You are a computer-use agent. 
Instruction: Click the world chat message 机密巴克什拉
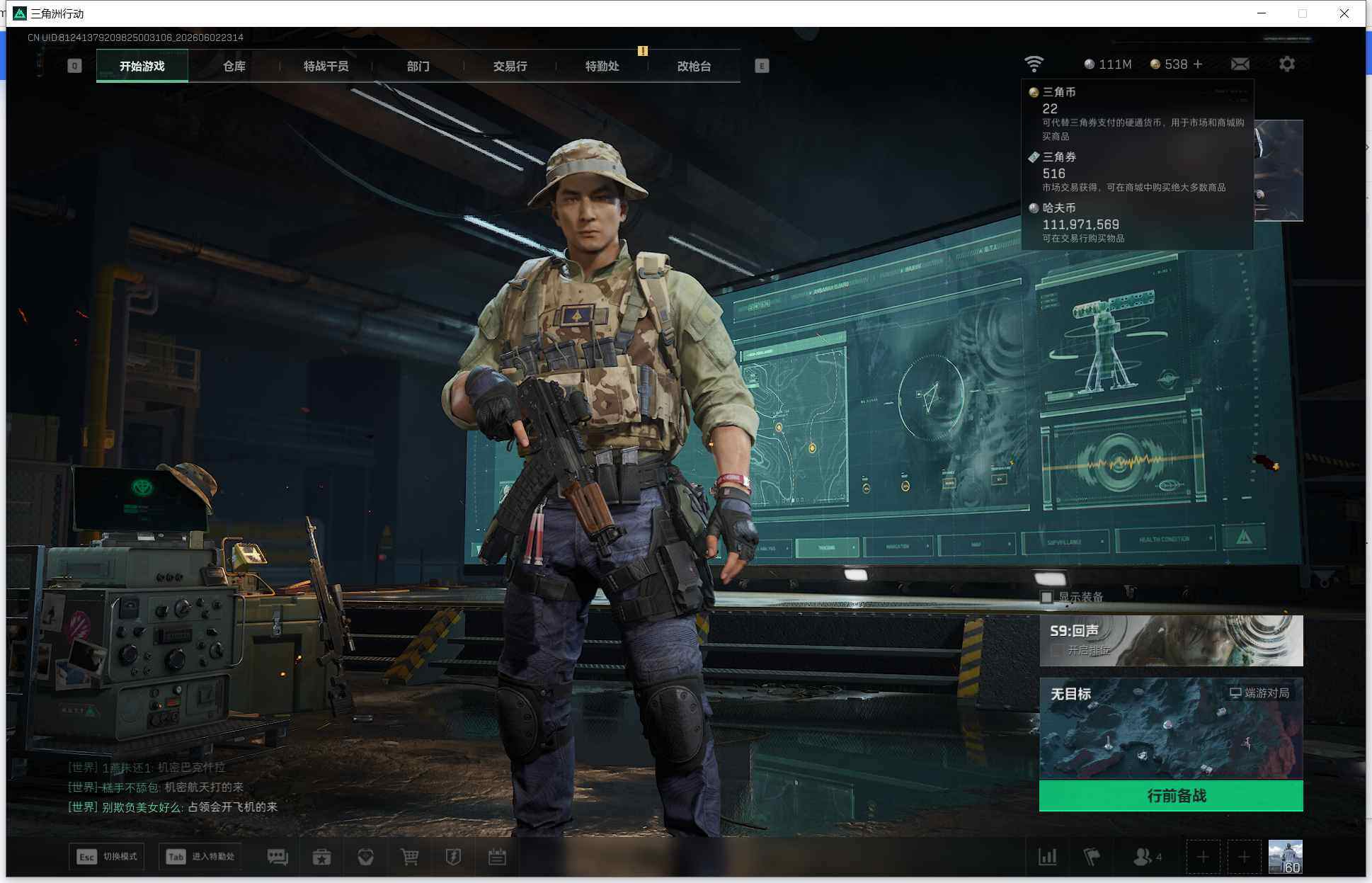147,767
